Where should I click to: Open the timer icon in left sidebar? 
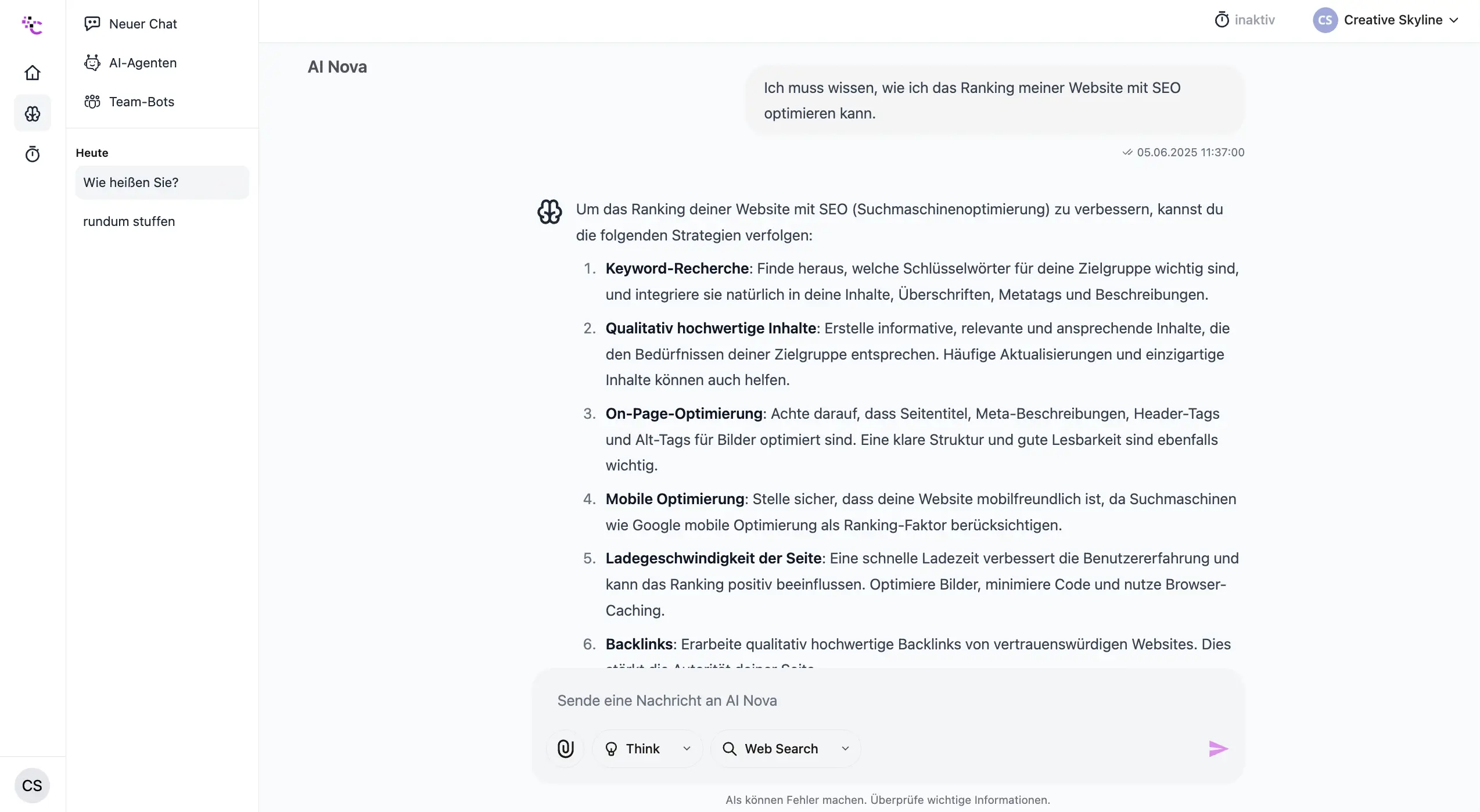pos(33,154)
